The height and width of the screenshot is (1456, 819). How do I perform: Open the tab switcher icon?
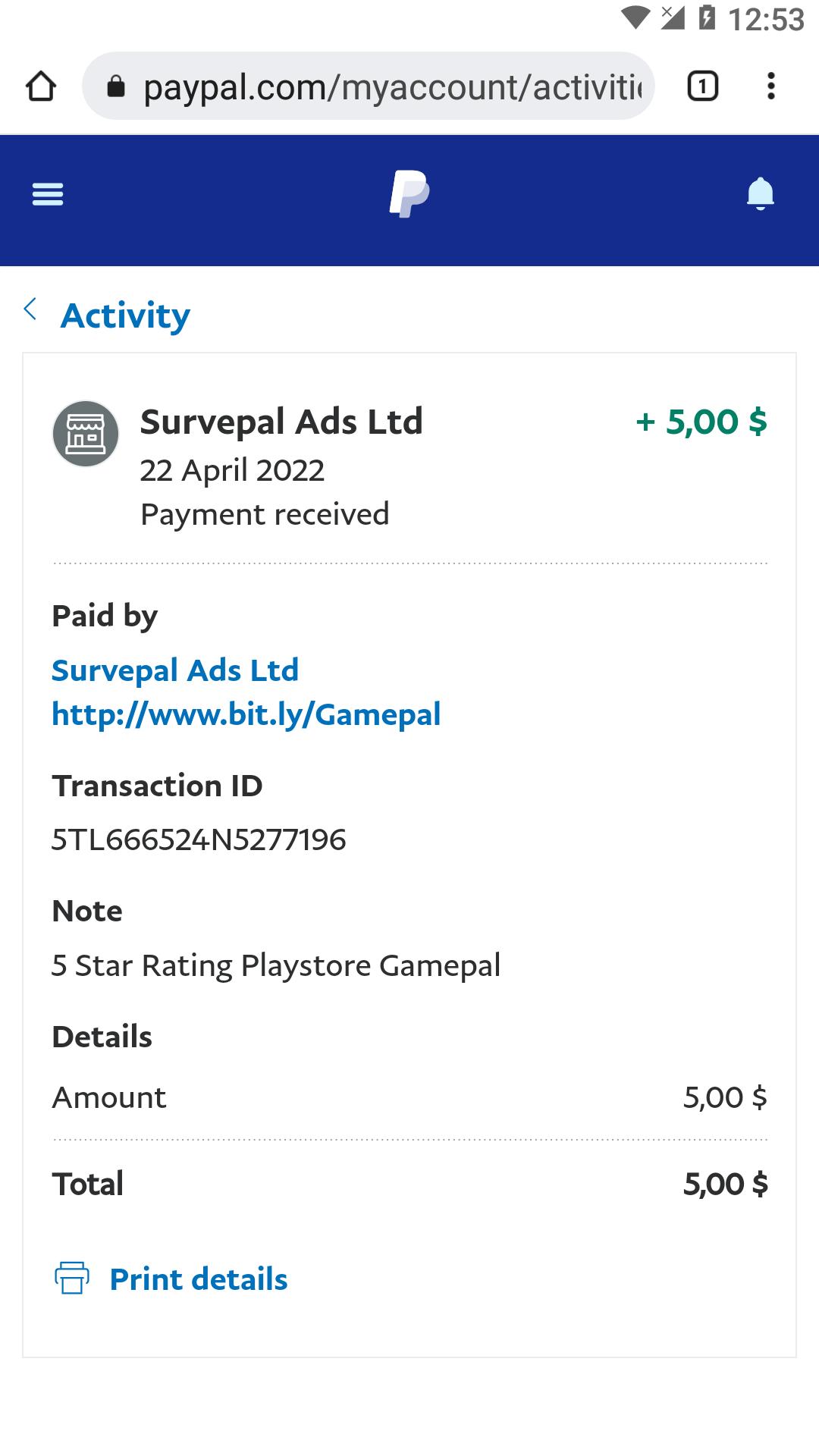click(x=702, y=86)
